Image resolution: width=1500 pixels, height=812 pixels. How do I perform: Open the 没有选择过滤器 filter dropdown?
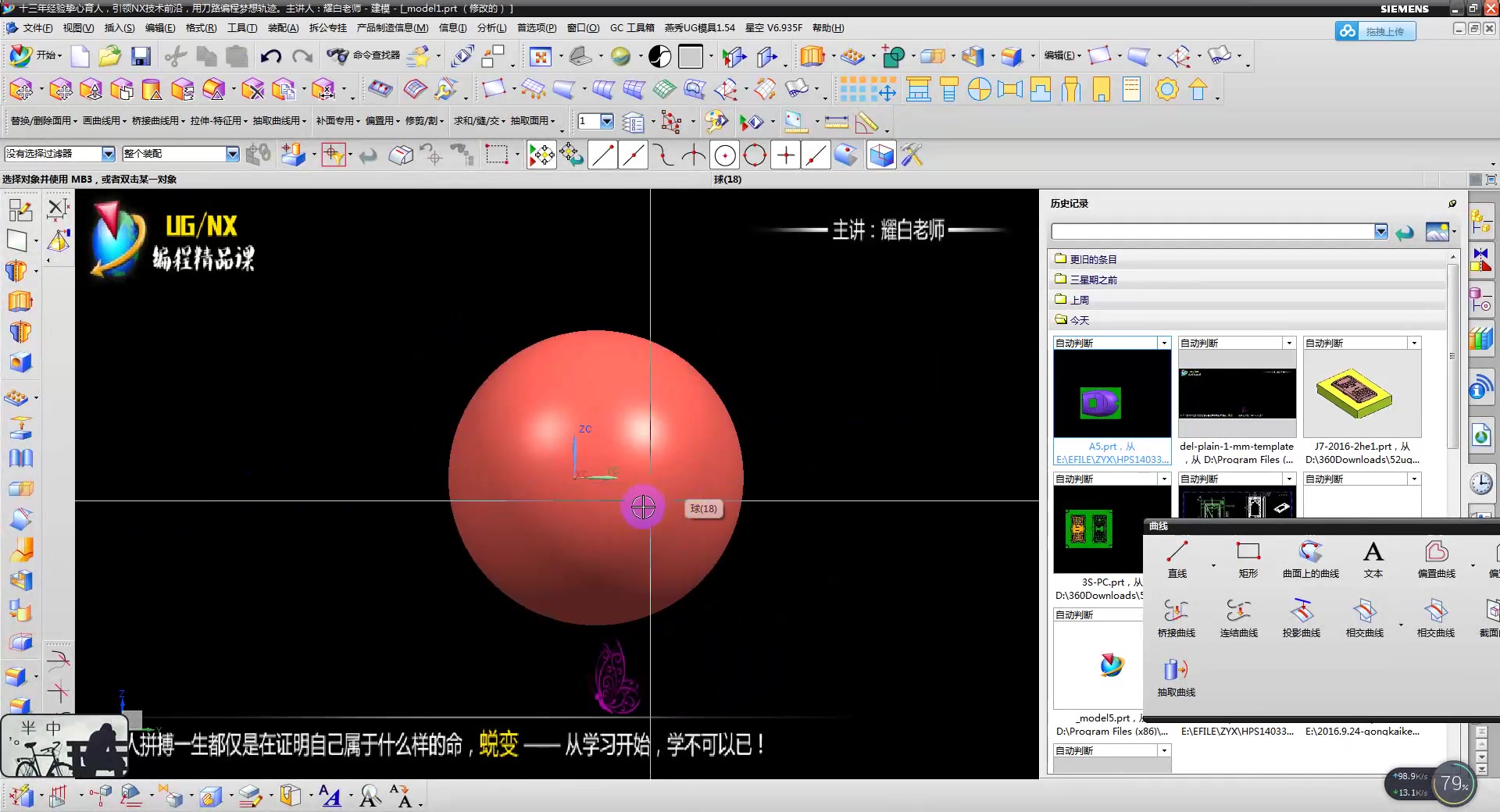(109, 154)
